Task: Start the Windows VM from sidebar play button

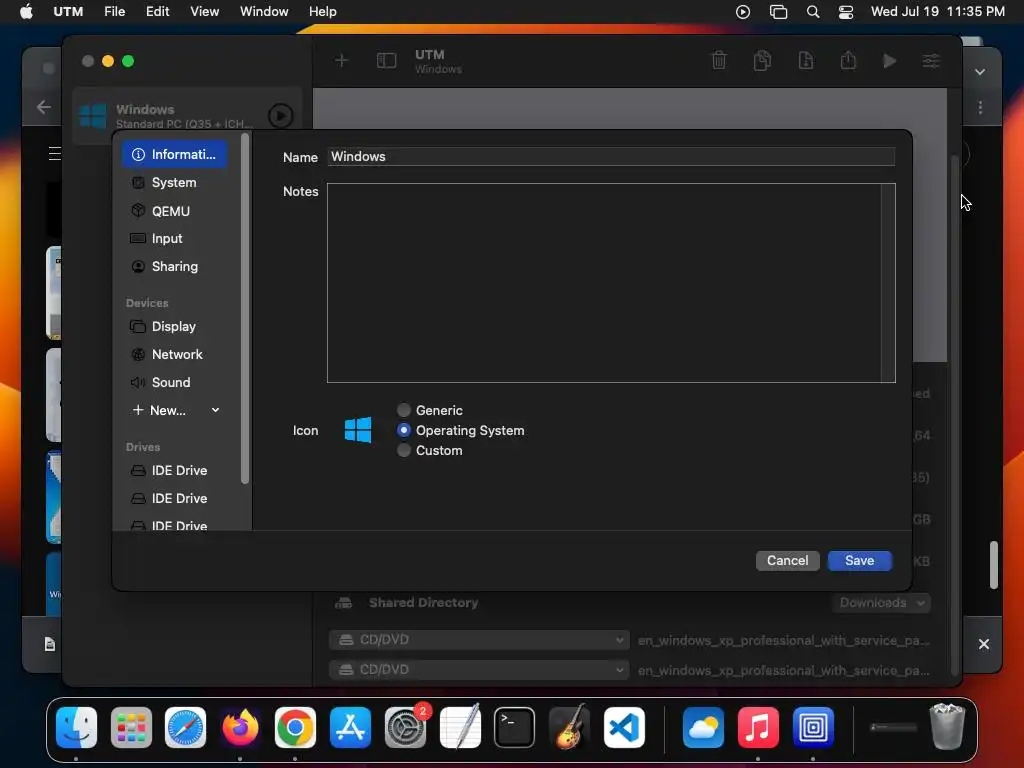Action: point(280,116)
